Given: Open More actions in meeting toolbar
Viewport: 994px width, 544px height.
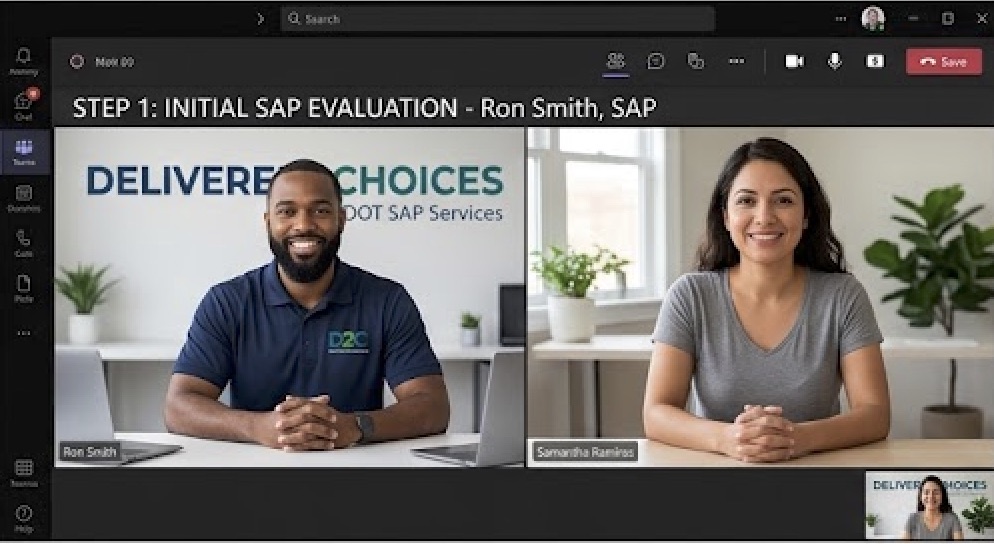Looking at the screenshot, I should [x=736, y=62].
